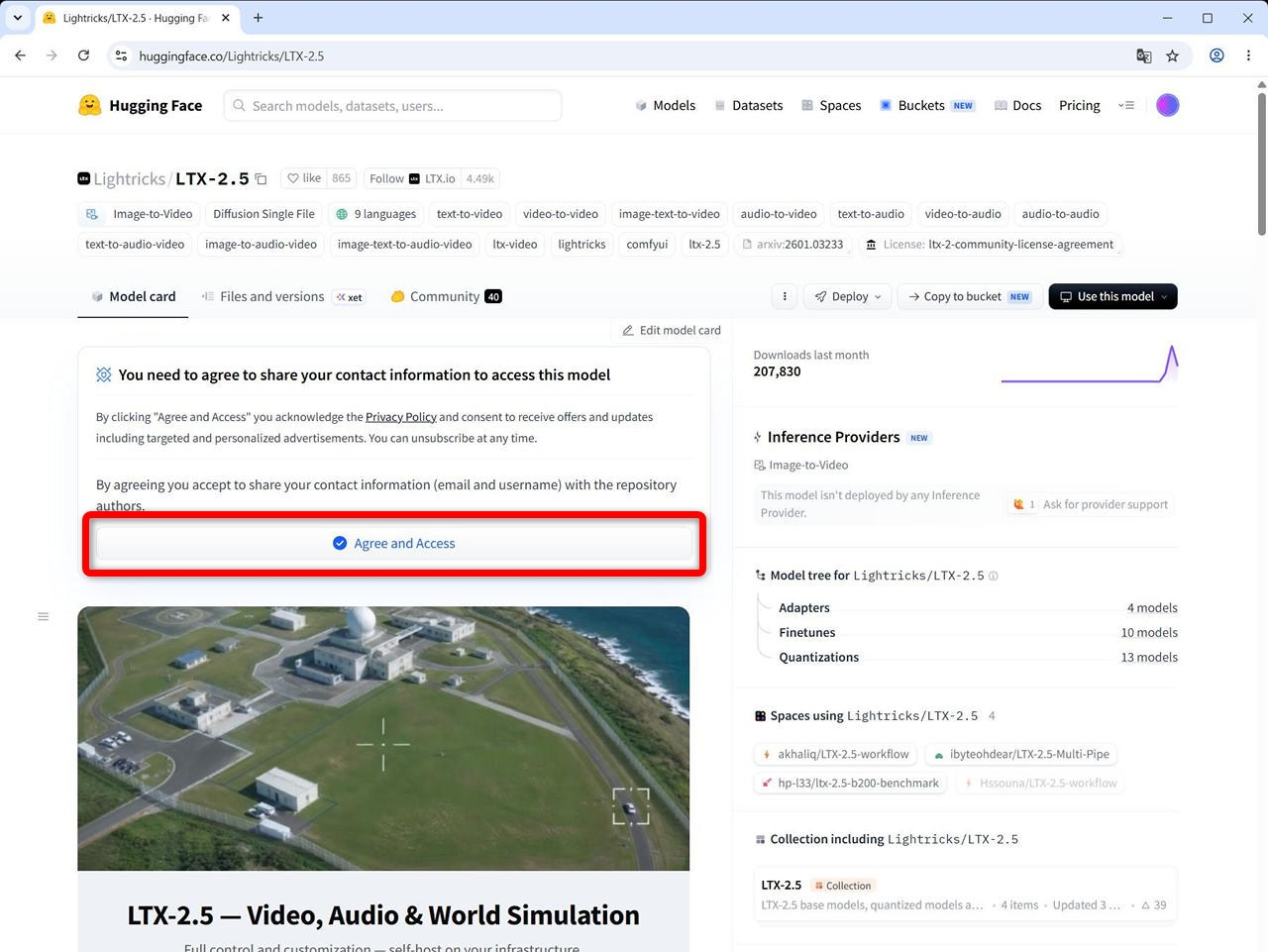This screenshot has height=952, width=1268.
Task: Expand the Chrome tab search chevron
Action: 18,18
